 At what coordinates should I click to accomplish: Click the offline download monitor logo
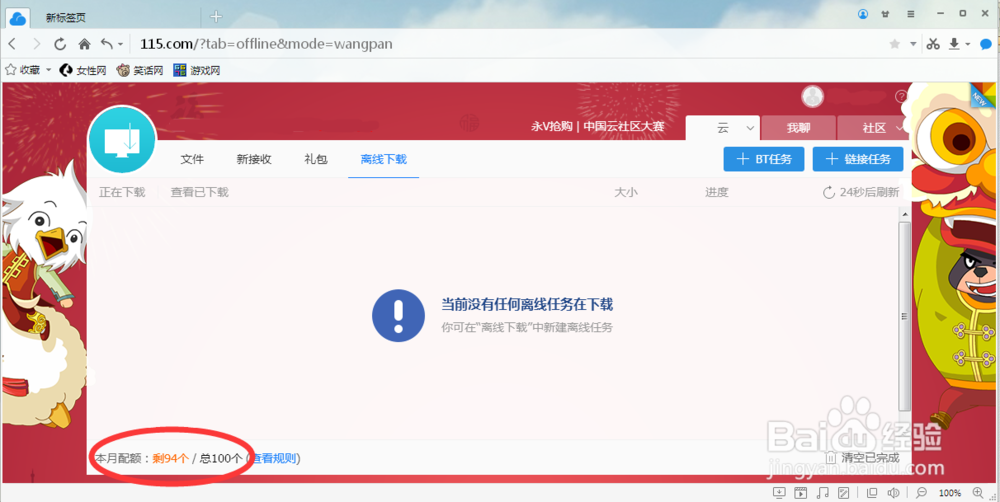(122, 140)
